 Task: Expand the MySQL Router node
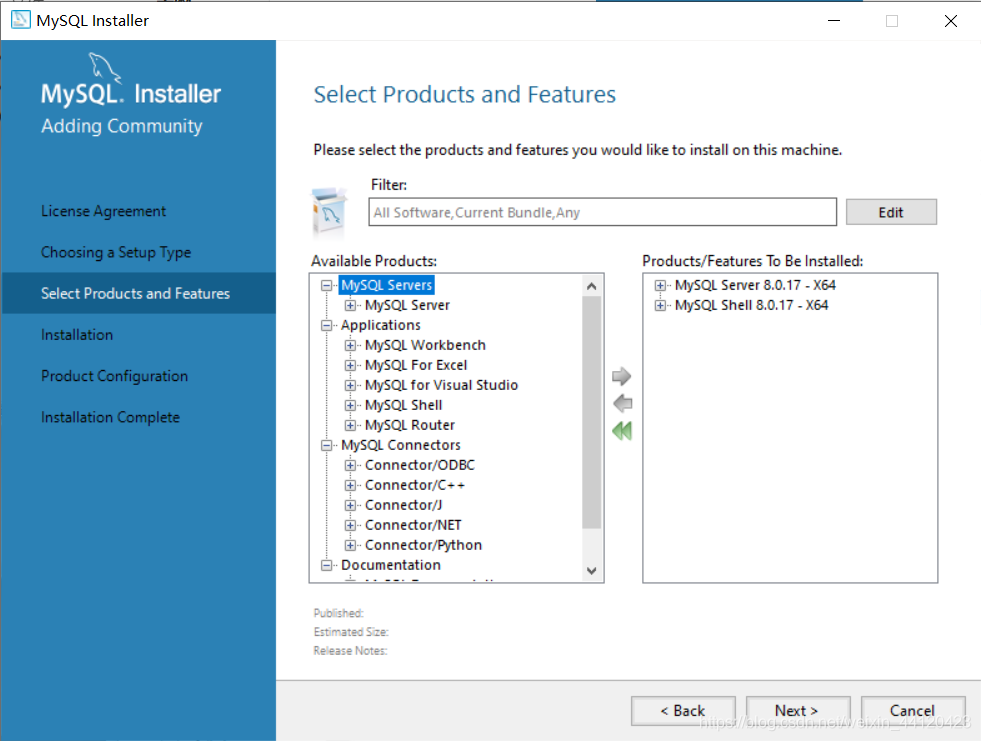pyautogui.click(x=350, y=426)
